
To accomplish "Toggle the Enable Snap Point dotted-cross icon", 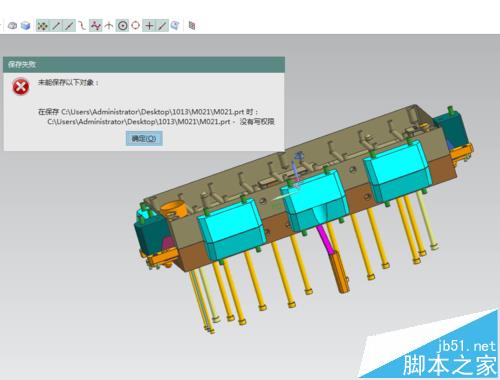I will click(42, 26).
